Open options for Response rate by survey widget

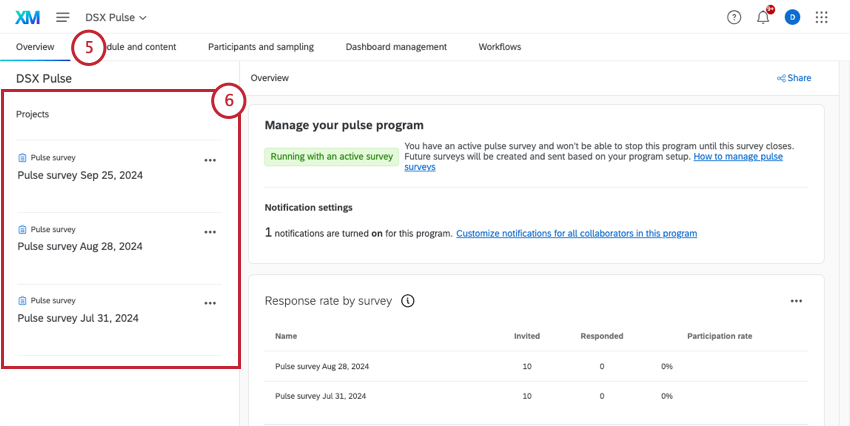[x=796, y=300]
